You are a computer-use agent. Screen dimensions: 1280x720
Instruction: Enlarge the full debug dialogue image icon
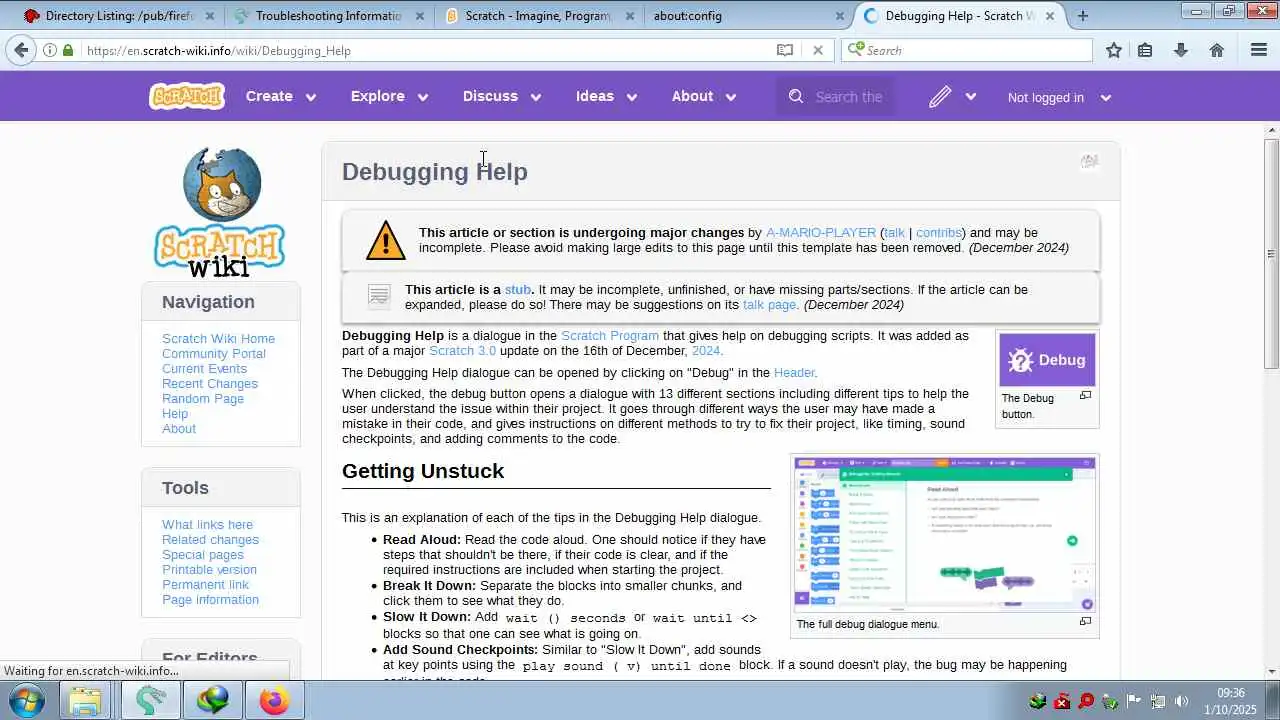(1085, 622)
